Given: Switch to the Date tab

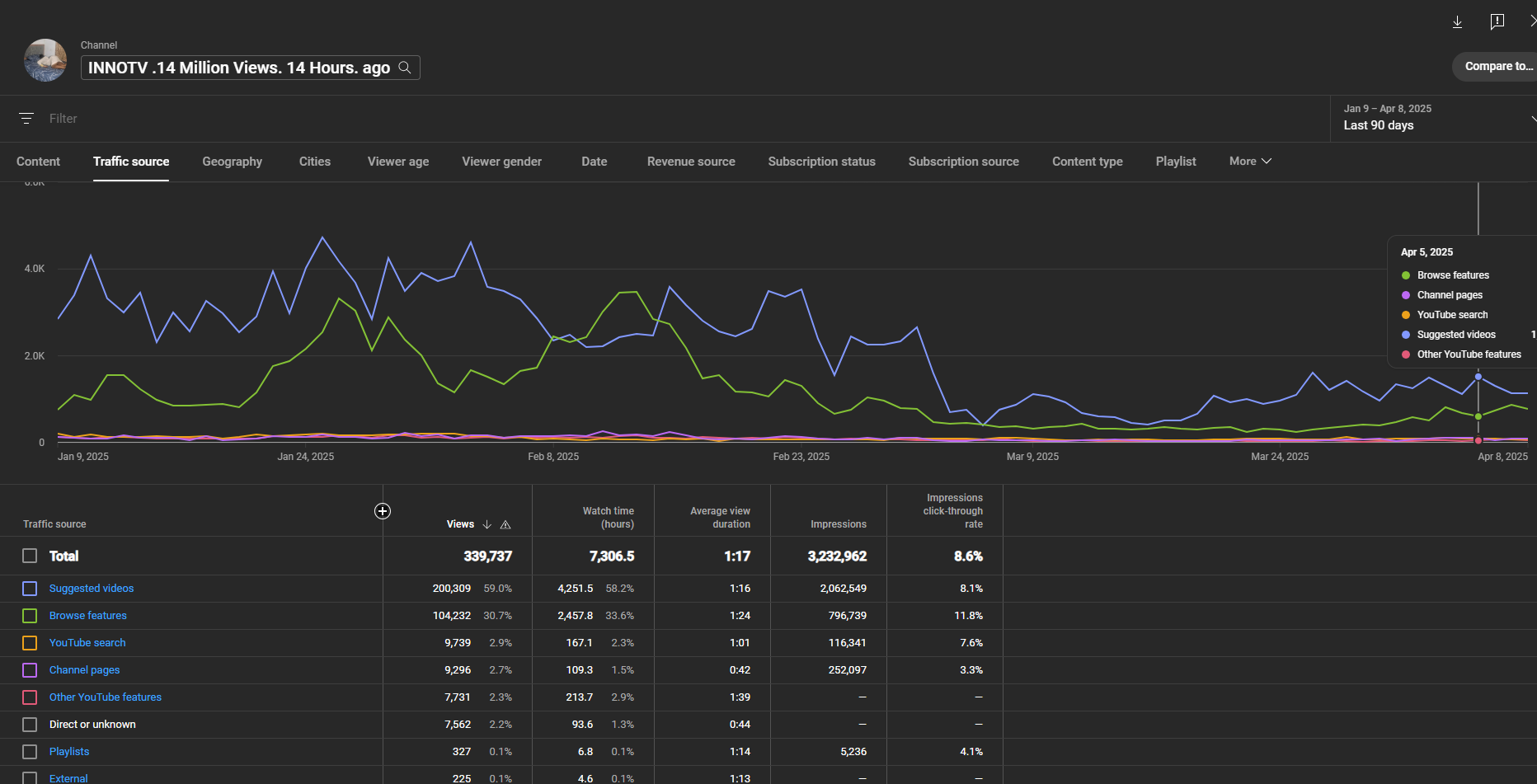Looking at the screenshot, I should point(595,162).
